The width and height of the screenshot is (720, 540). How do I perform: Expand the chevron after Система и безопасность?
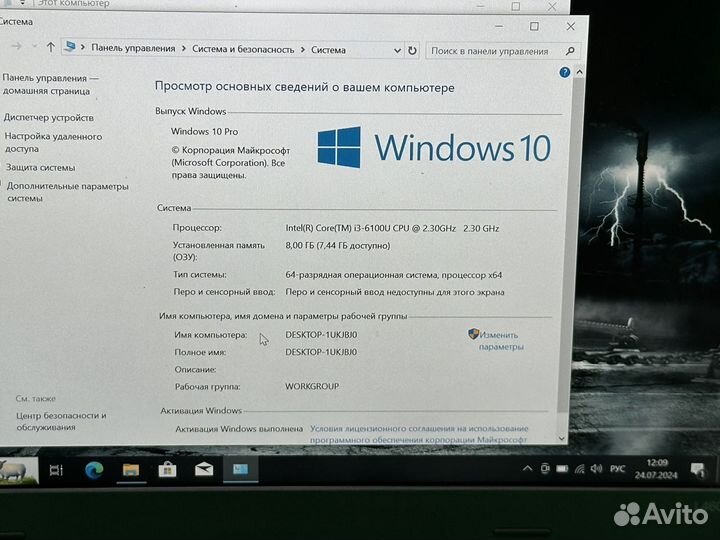(x=303, y=50)
